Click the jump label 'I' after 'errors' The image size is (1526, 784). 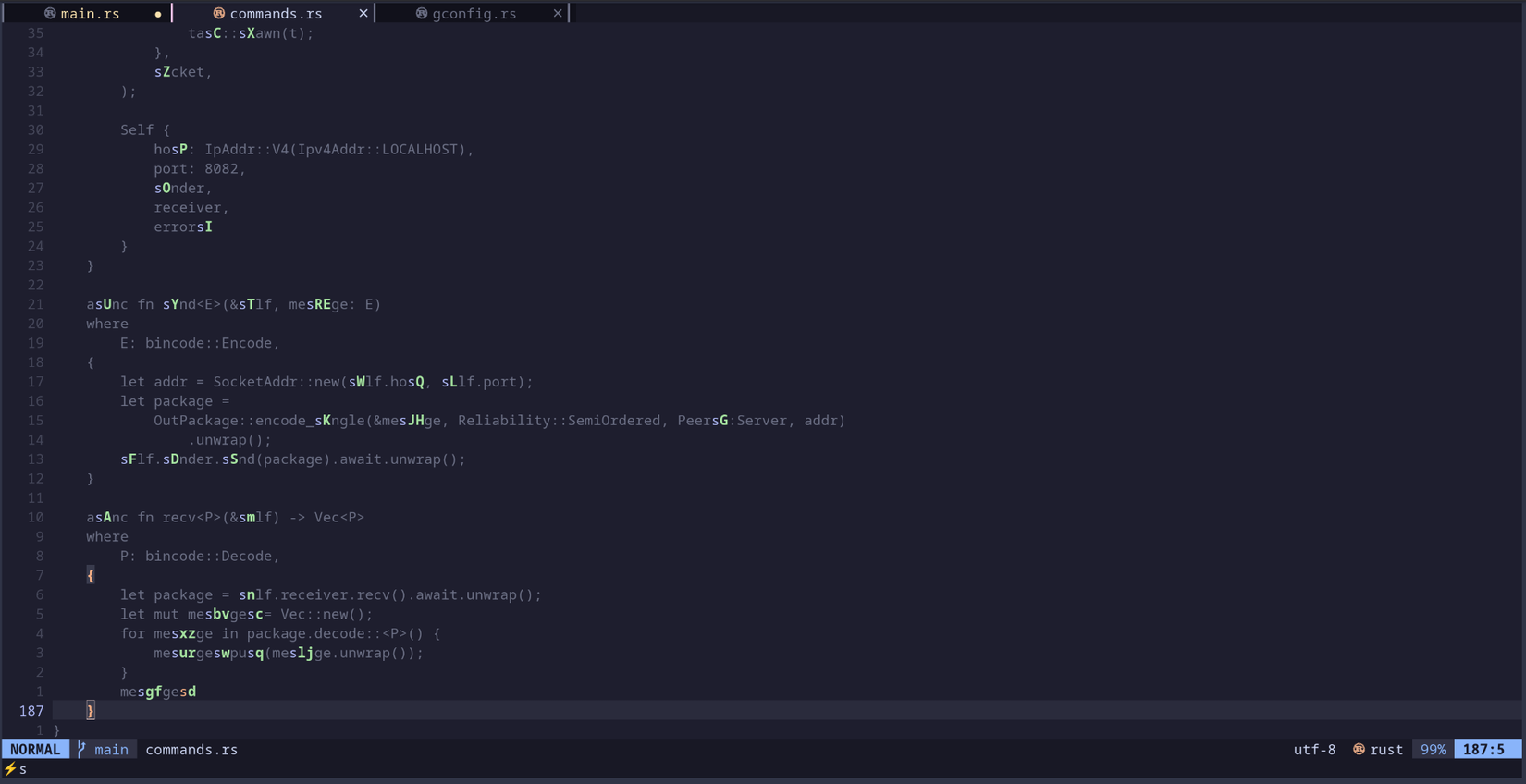209,227
